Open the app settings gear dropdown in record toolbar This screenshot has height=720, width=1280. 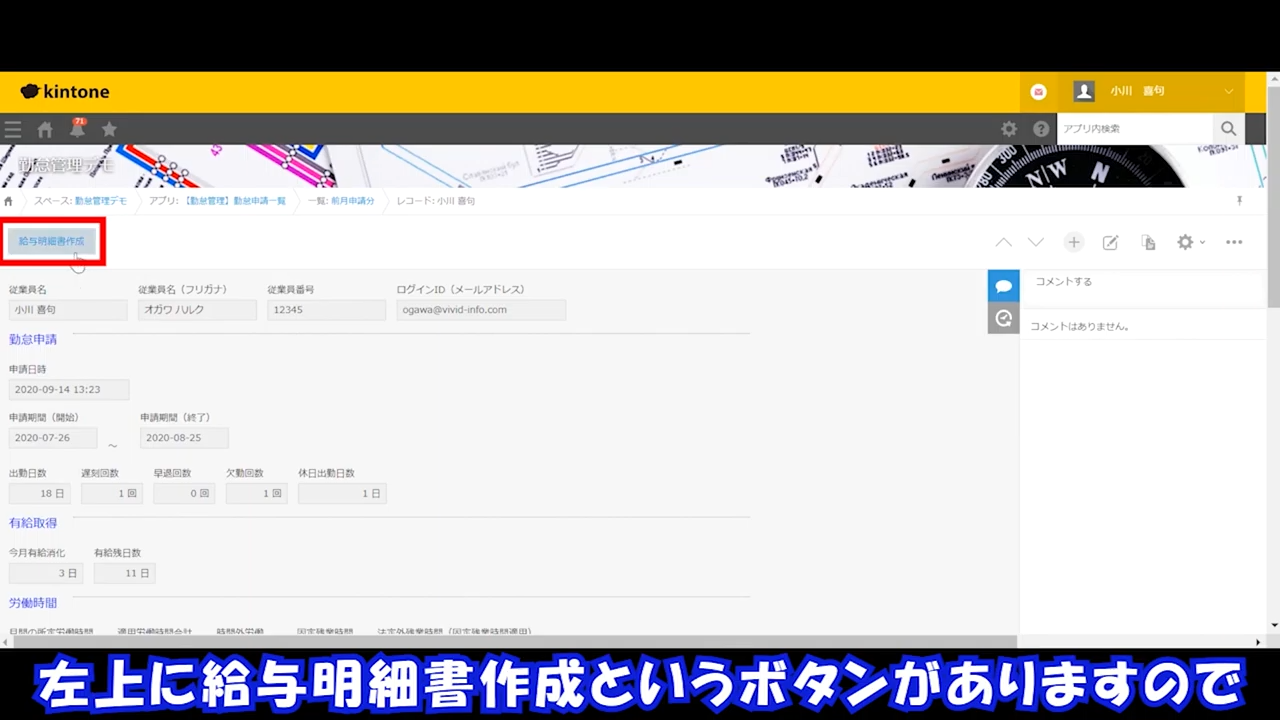click(1189, 242)
